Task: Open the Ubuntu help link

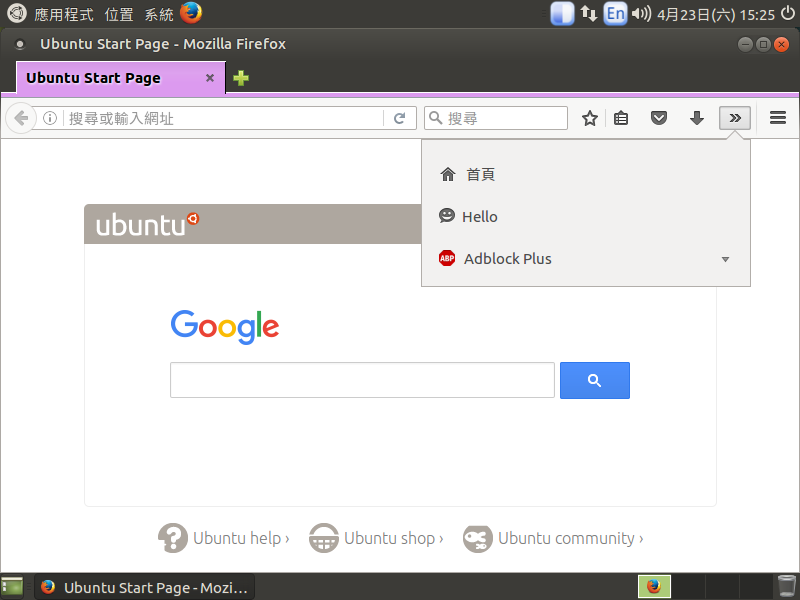Action: click(x=223, y=538)
